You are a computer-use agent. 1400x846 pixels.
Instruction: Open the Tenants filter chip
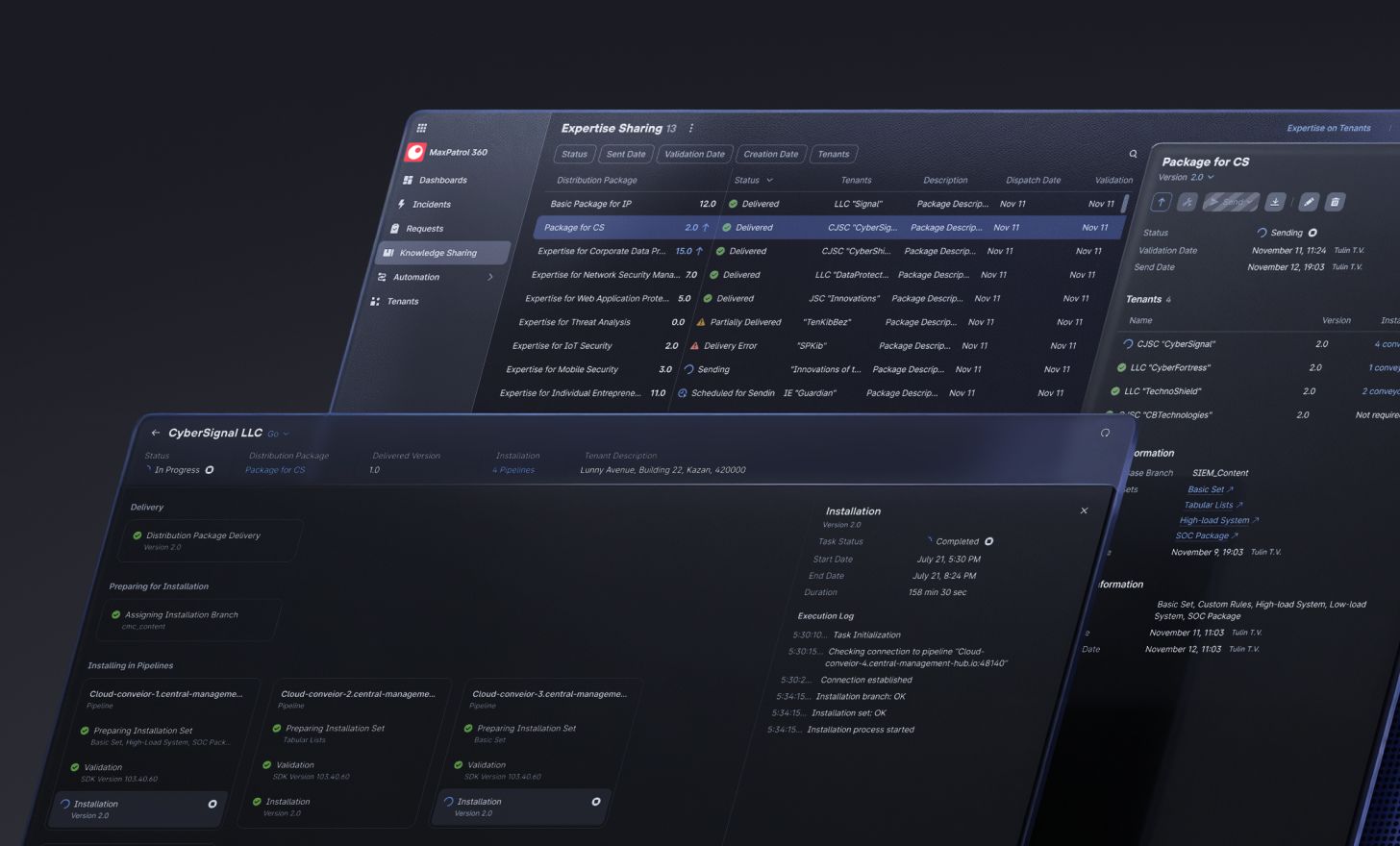(834, 154)
